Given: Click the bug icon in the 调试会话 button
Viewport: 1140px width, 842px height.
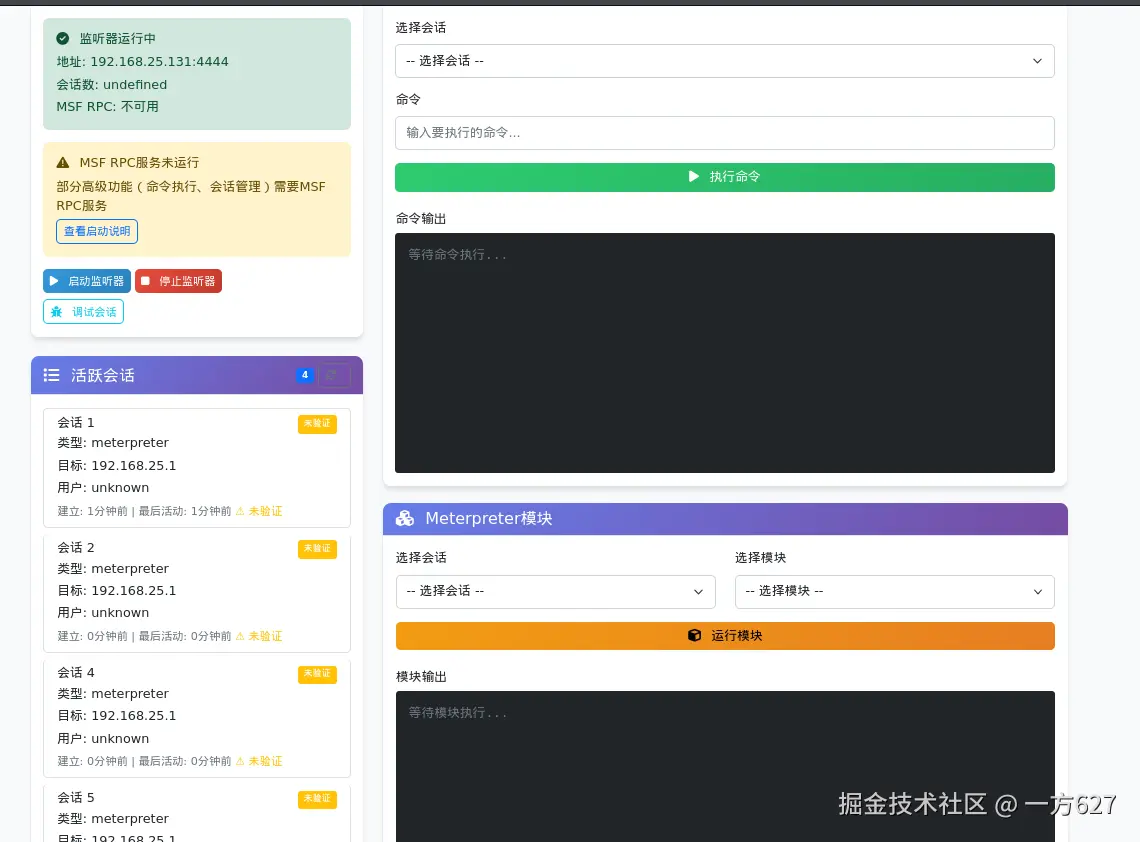Looking at the screenshot, I should point(57,312).
